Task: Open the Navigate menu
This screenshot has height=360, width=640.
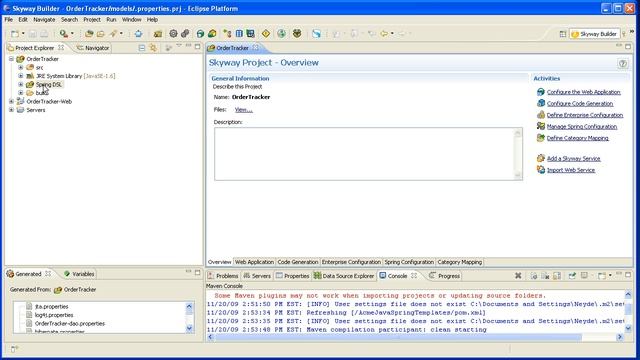Action: tap(44, 19)
